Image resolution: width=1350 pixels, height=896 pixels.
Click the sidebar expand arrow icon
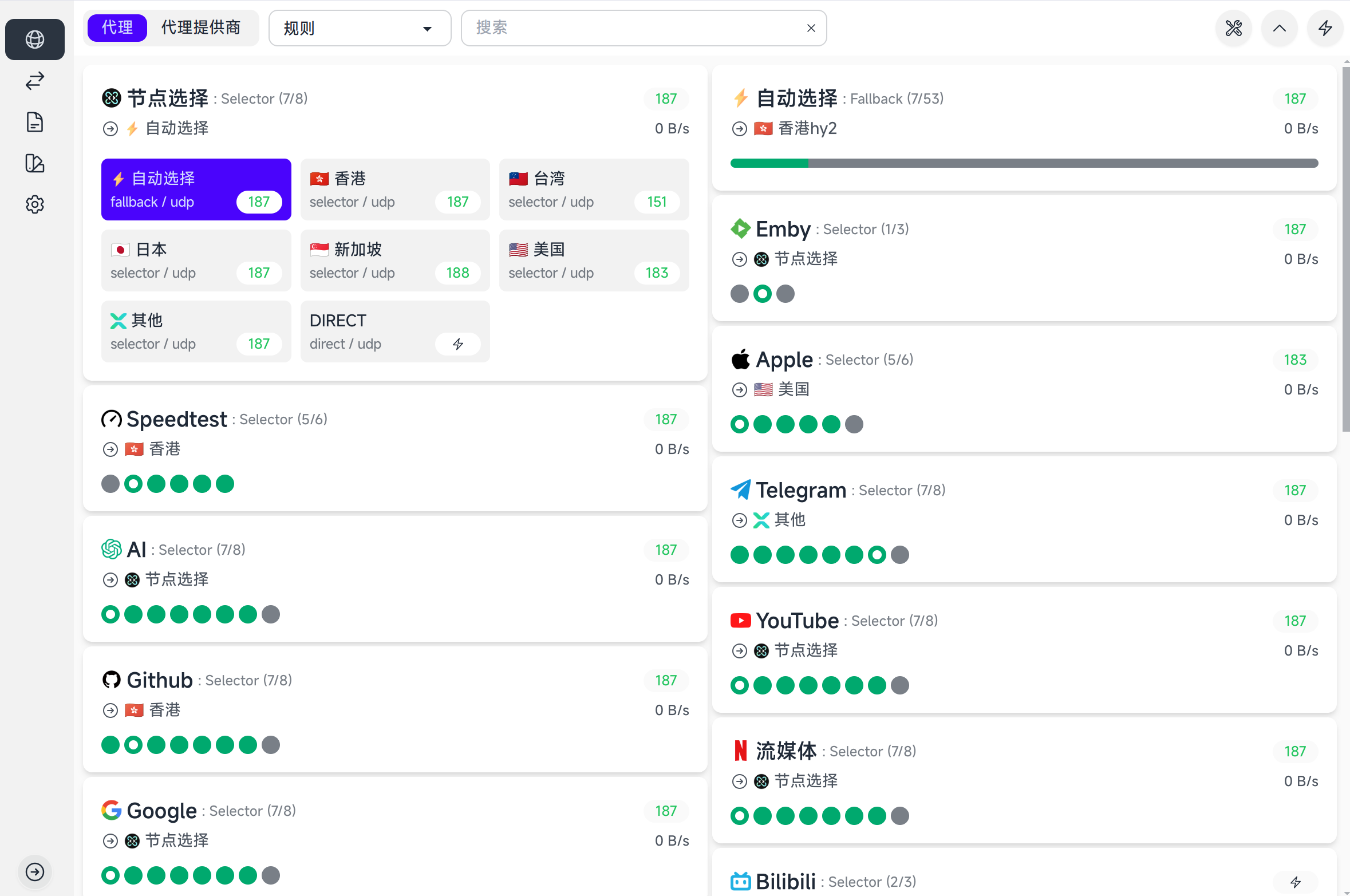pyautogui.click(x=35, y=872)
